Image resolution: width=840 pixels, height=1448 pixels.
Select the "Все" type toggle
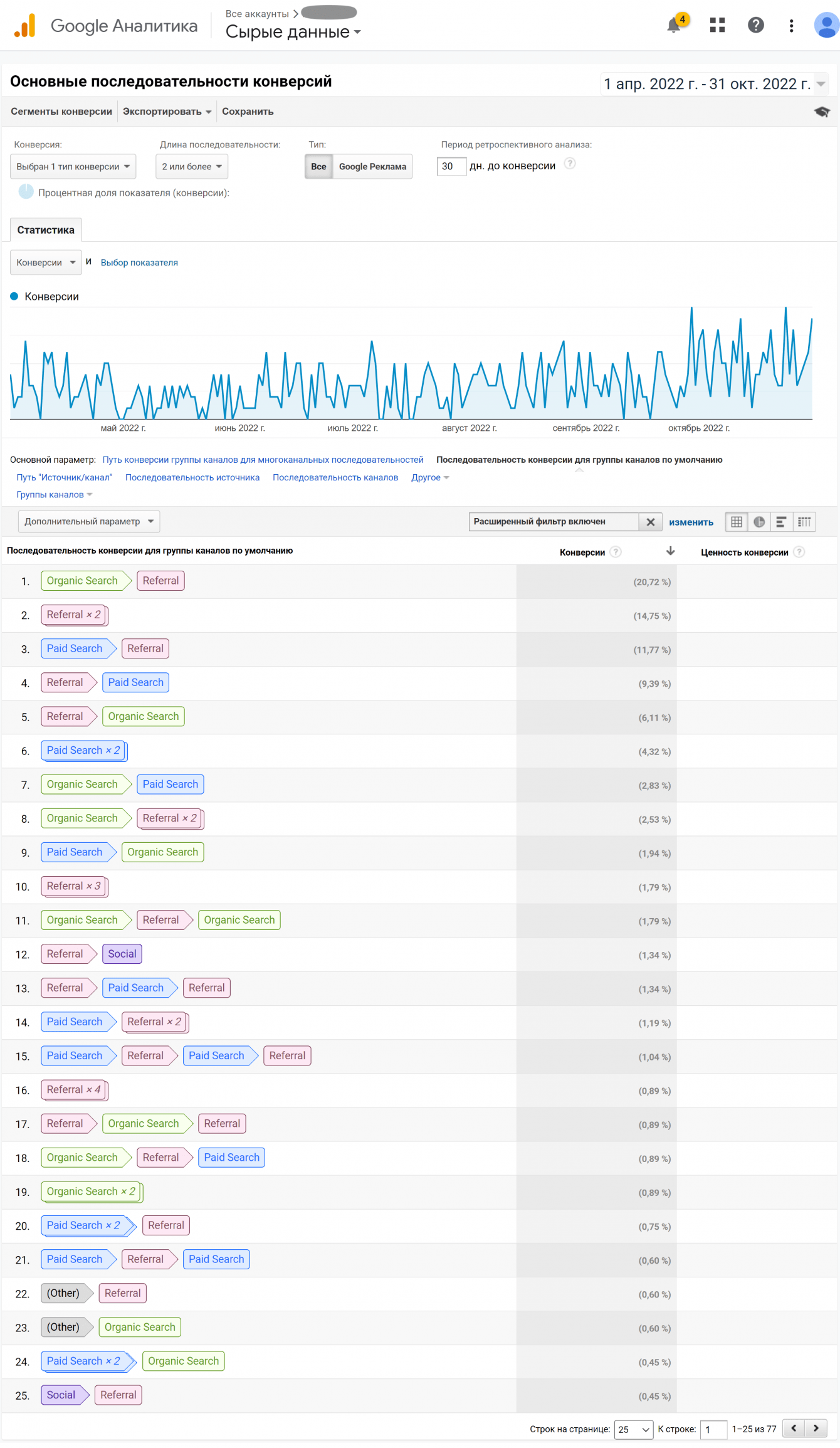pos(318,167)
